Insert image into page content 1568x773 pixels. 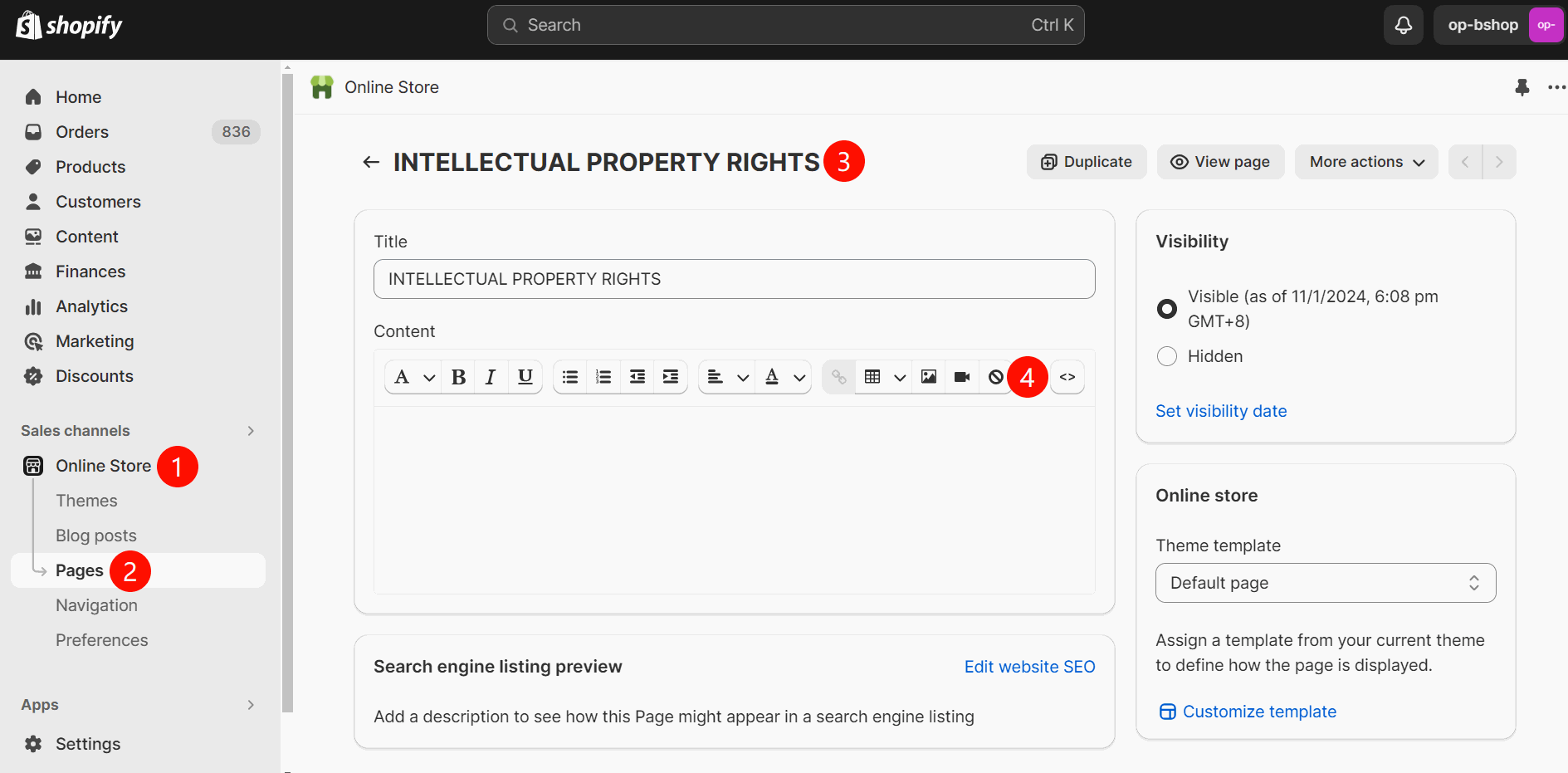[929, 377]
